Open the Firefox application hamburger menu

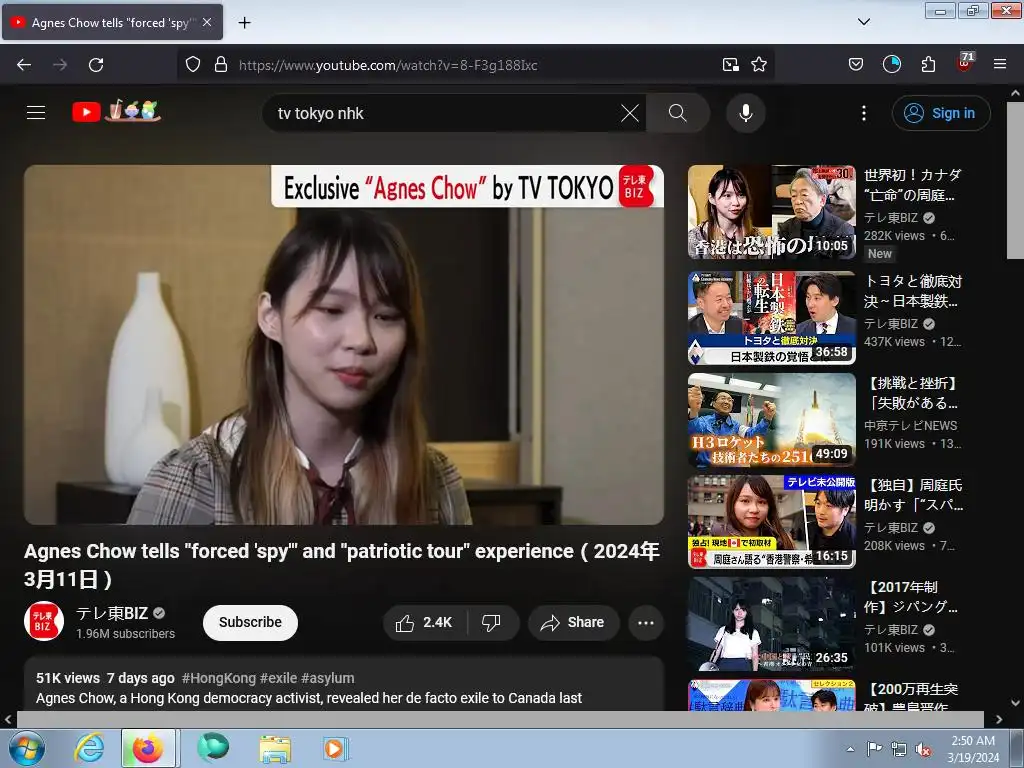(x=1000, y=64)
